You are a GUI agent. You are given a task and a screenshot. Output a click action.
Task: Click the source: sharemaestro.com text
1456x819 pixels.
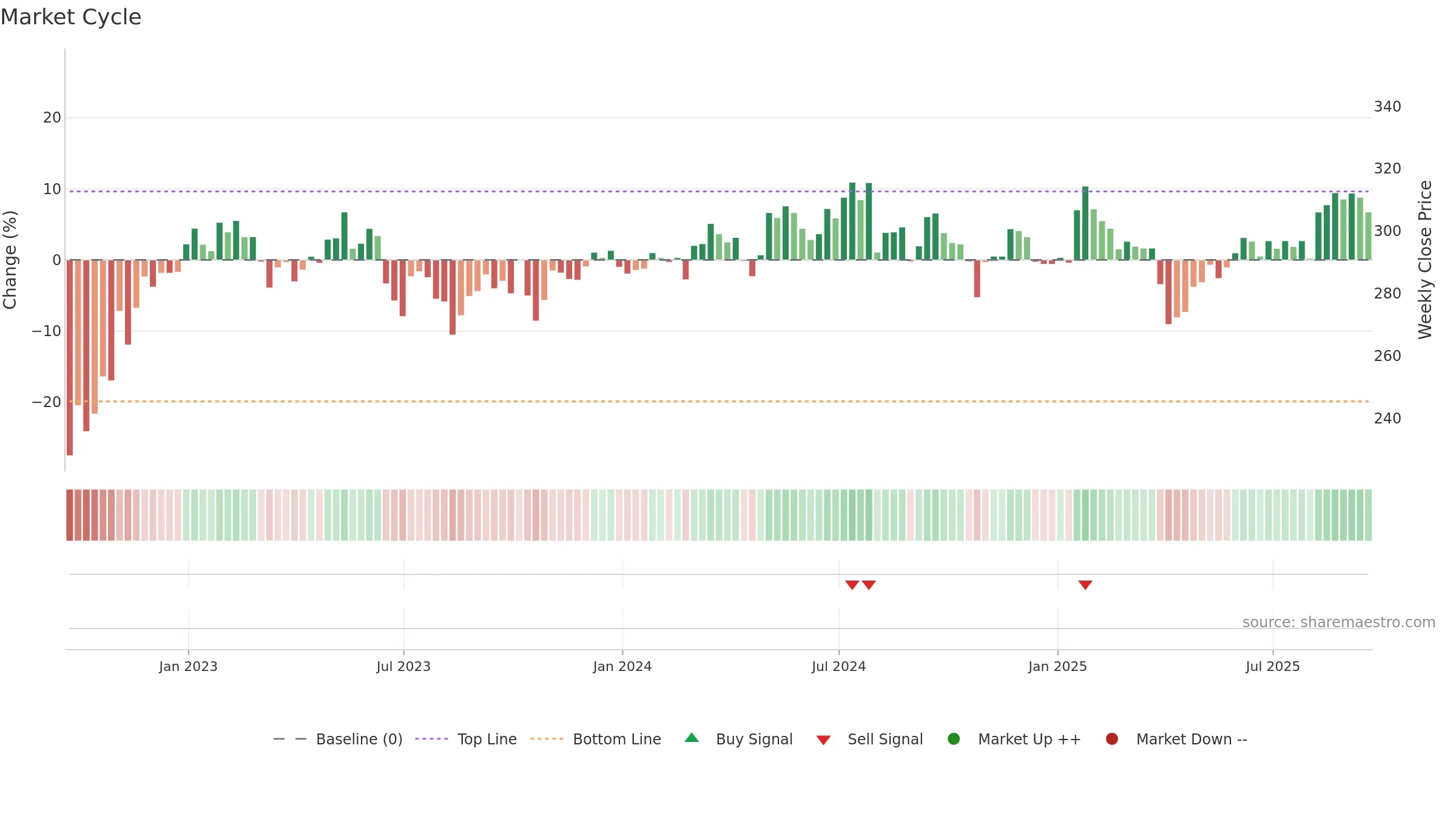(x=1339, y=622)
